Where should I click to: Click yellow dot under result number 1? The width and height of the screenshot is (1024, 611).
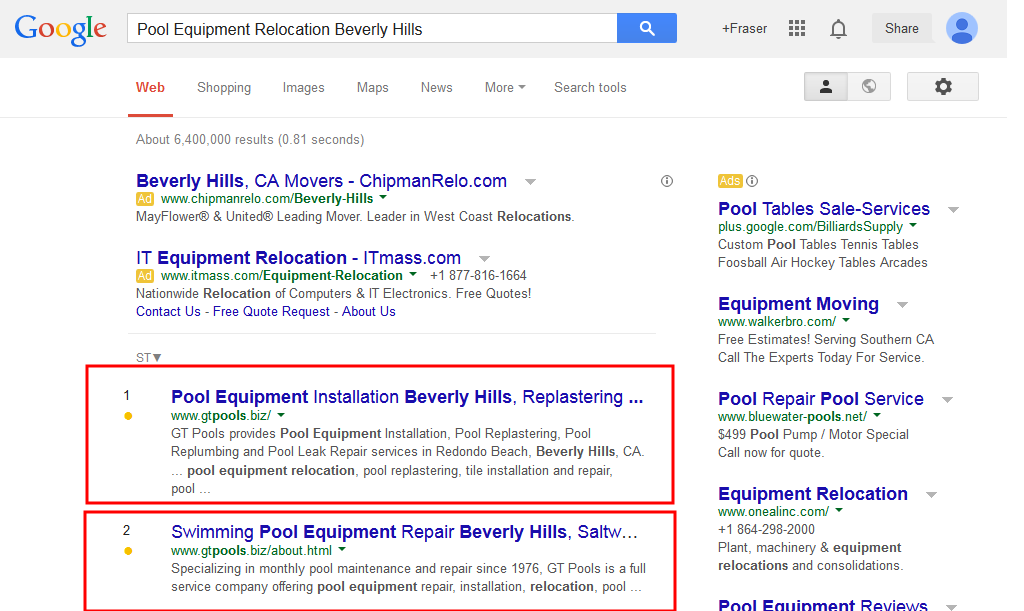(x=128, y=416)
